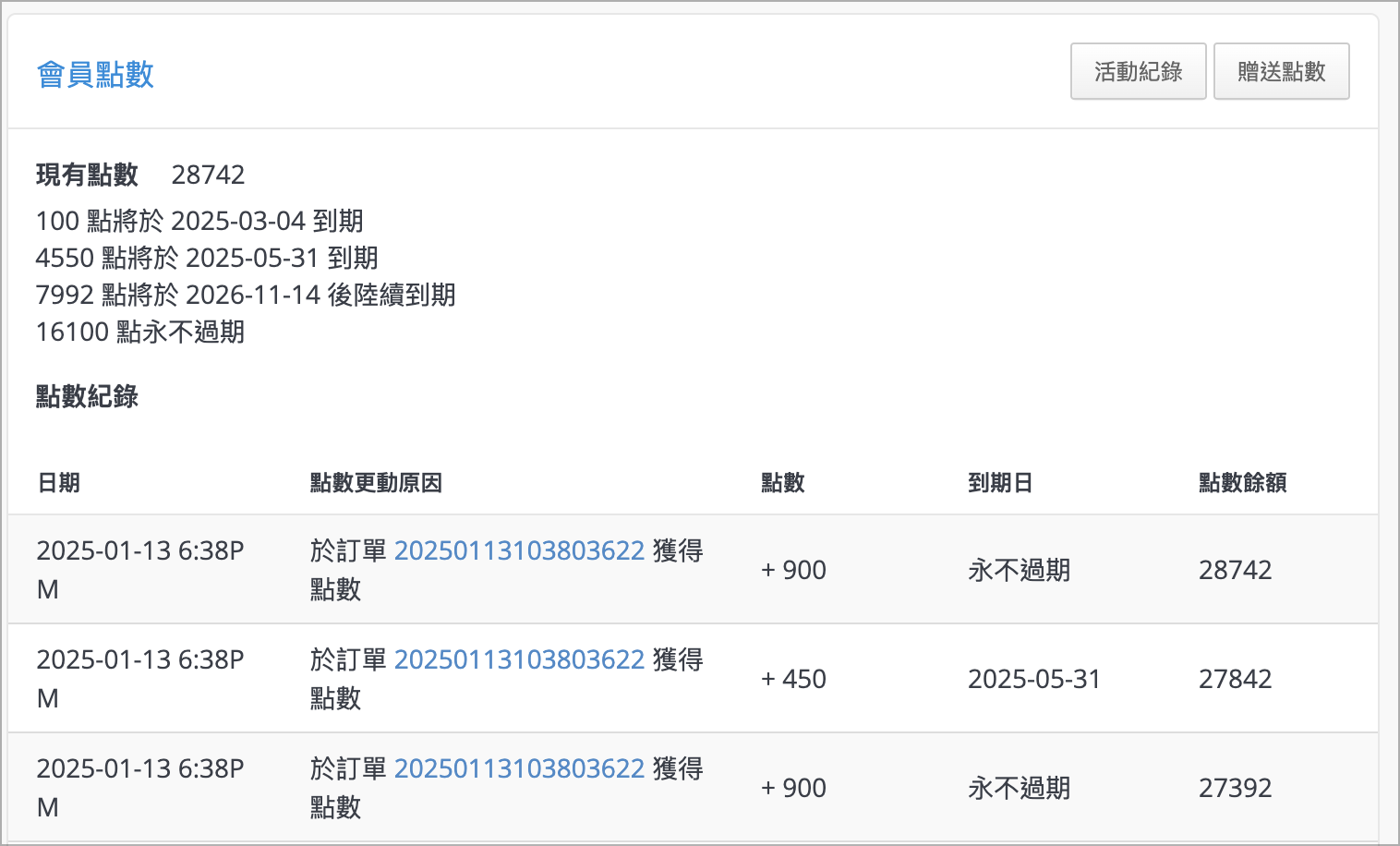Click the 贈送點數 gift points button
The height and width of the screenshot is (846, 1400).
pos(1281,71)
